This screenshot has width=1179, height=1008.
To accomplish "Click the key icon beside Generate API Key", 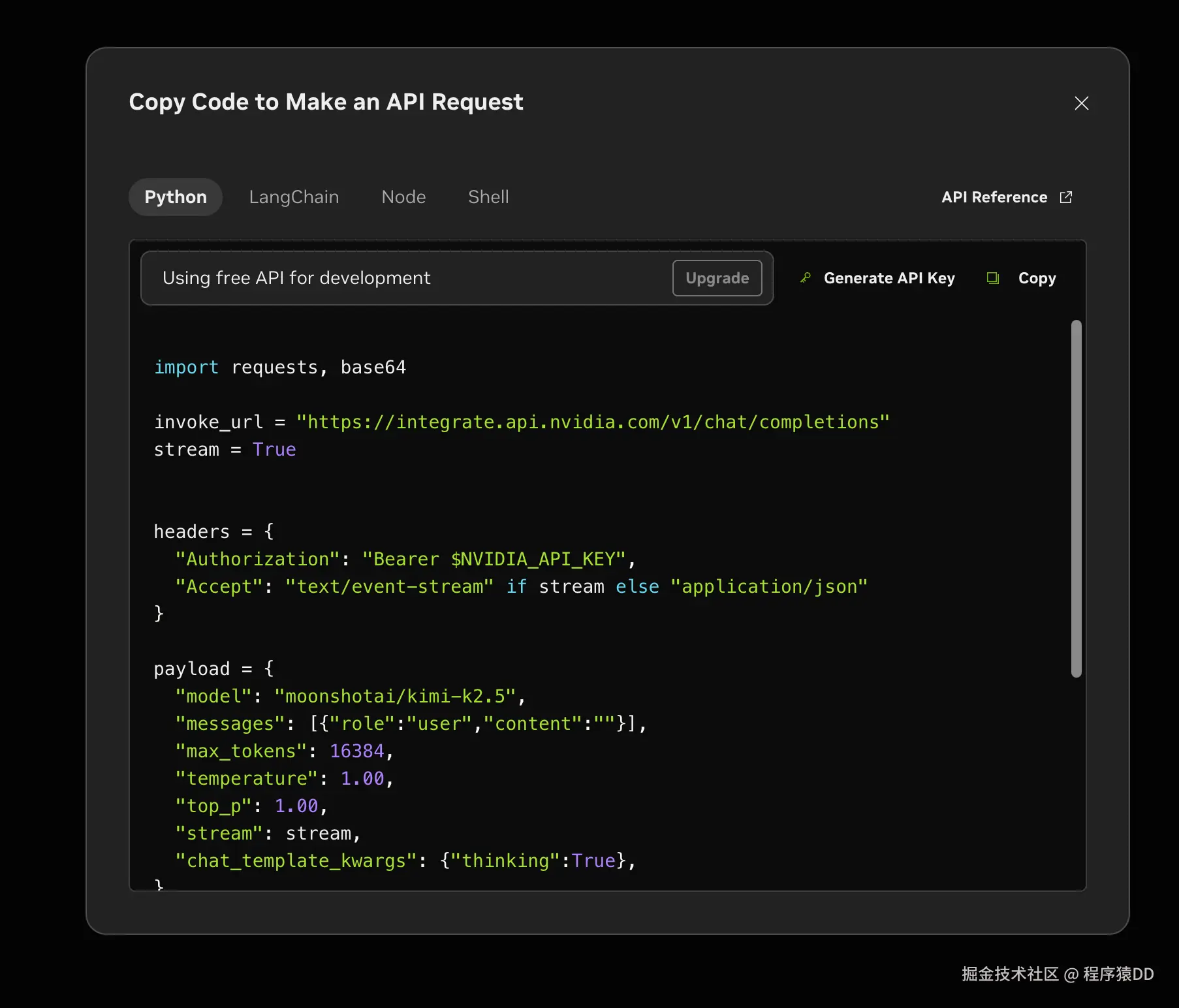I will pyautogui.click(x=806, y=278).
